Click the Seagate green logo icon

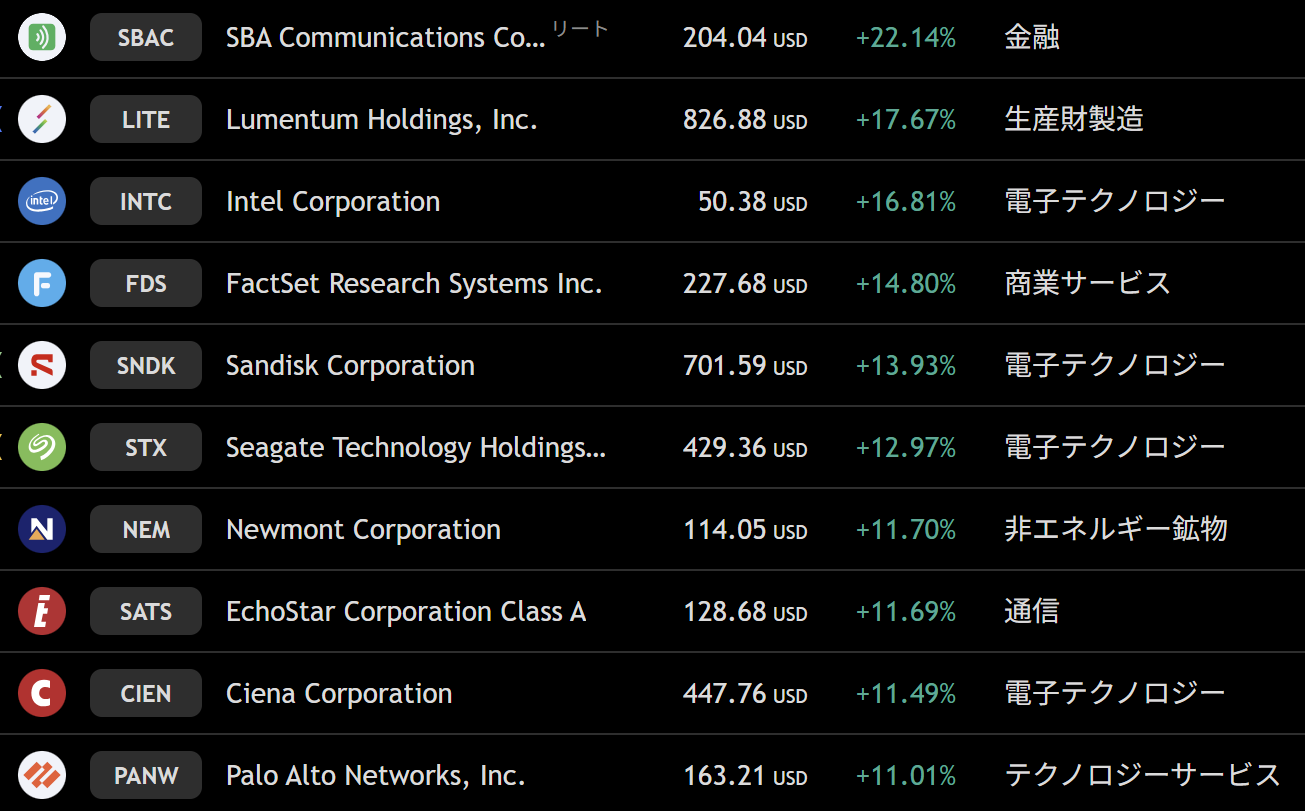pyautogui.click(x=42, y=448)
